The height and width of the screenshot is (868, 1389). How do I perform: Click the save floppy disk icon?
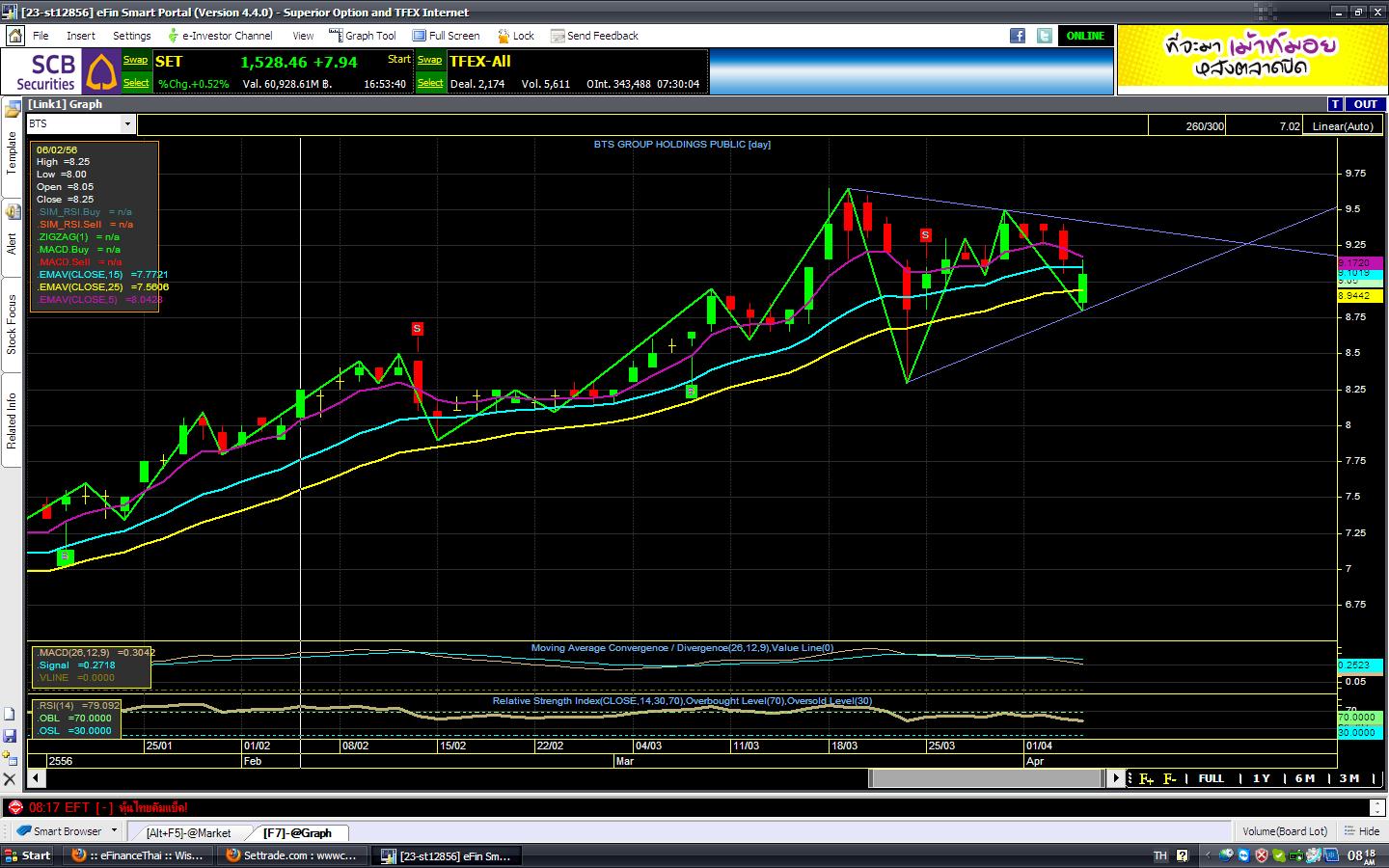(10, 735)
